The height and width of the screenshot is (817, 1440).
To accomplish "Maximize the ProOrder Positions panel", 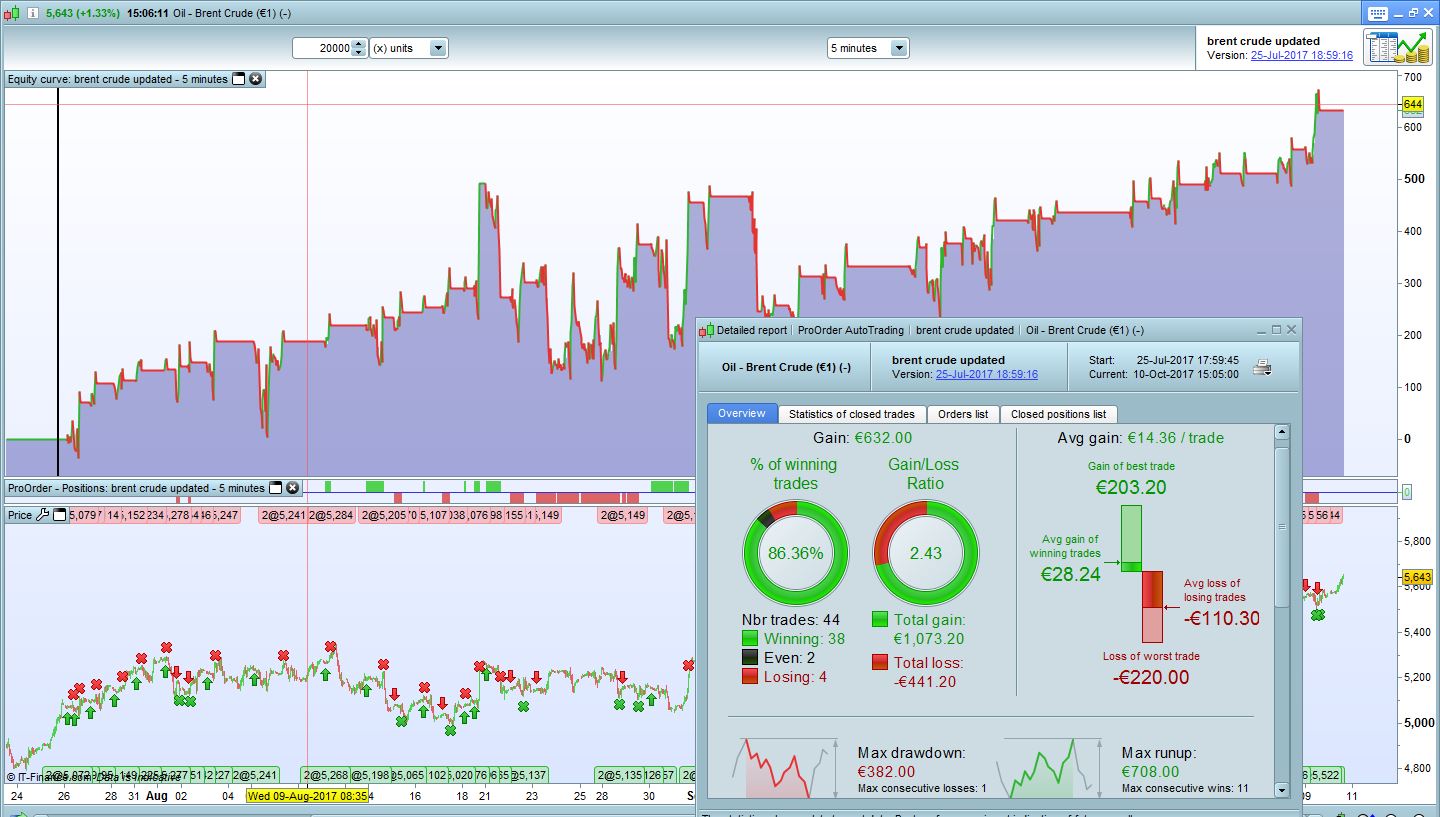I will pyautogui.click(x=276, y=488).
